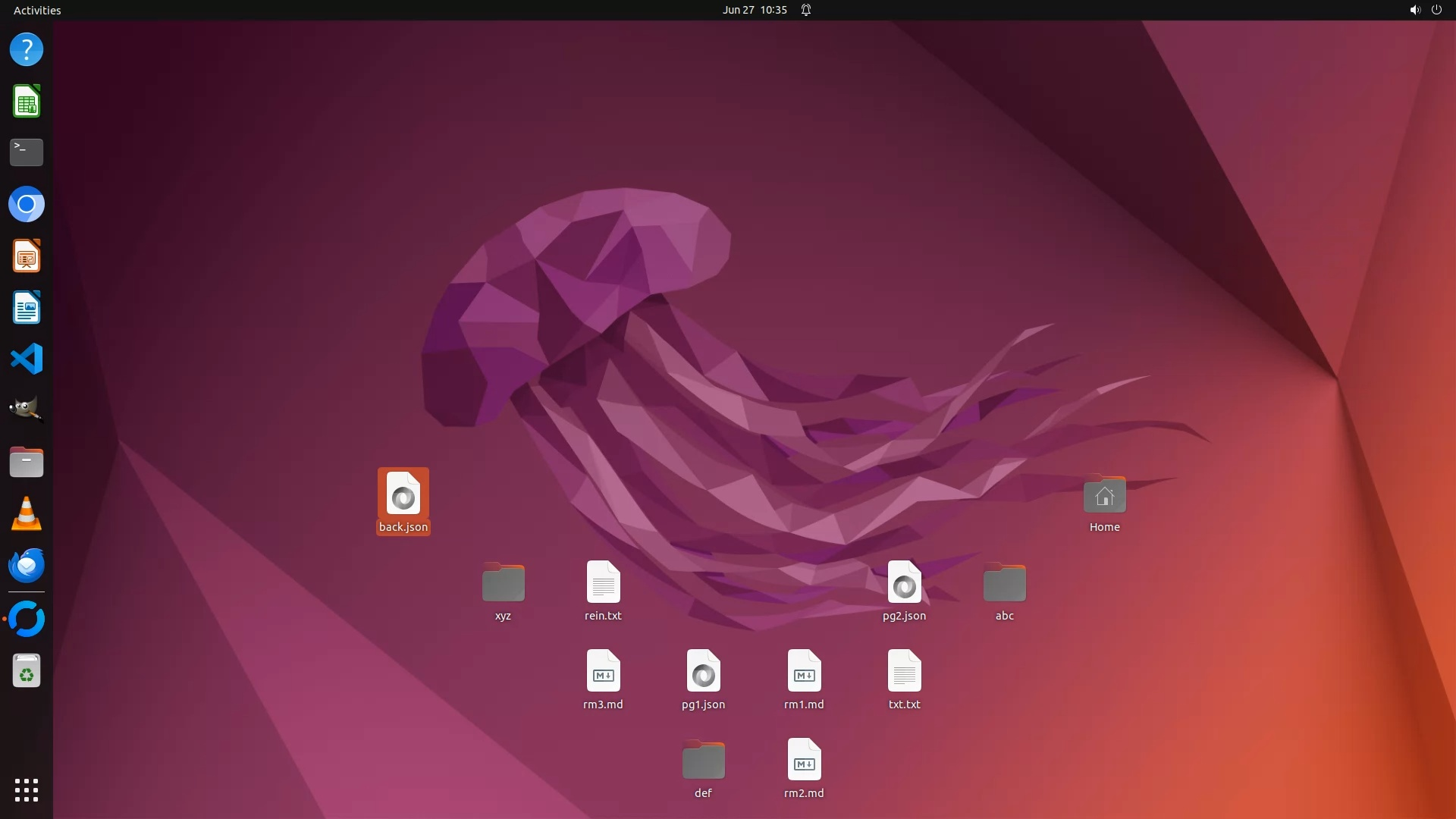Show the applications grid
The height and width of the screenshot is (819, 1456).
coord(27,789)
